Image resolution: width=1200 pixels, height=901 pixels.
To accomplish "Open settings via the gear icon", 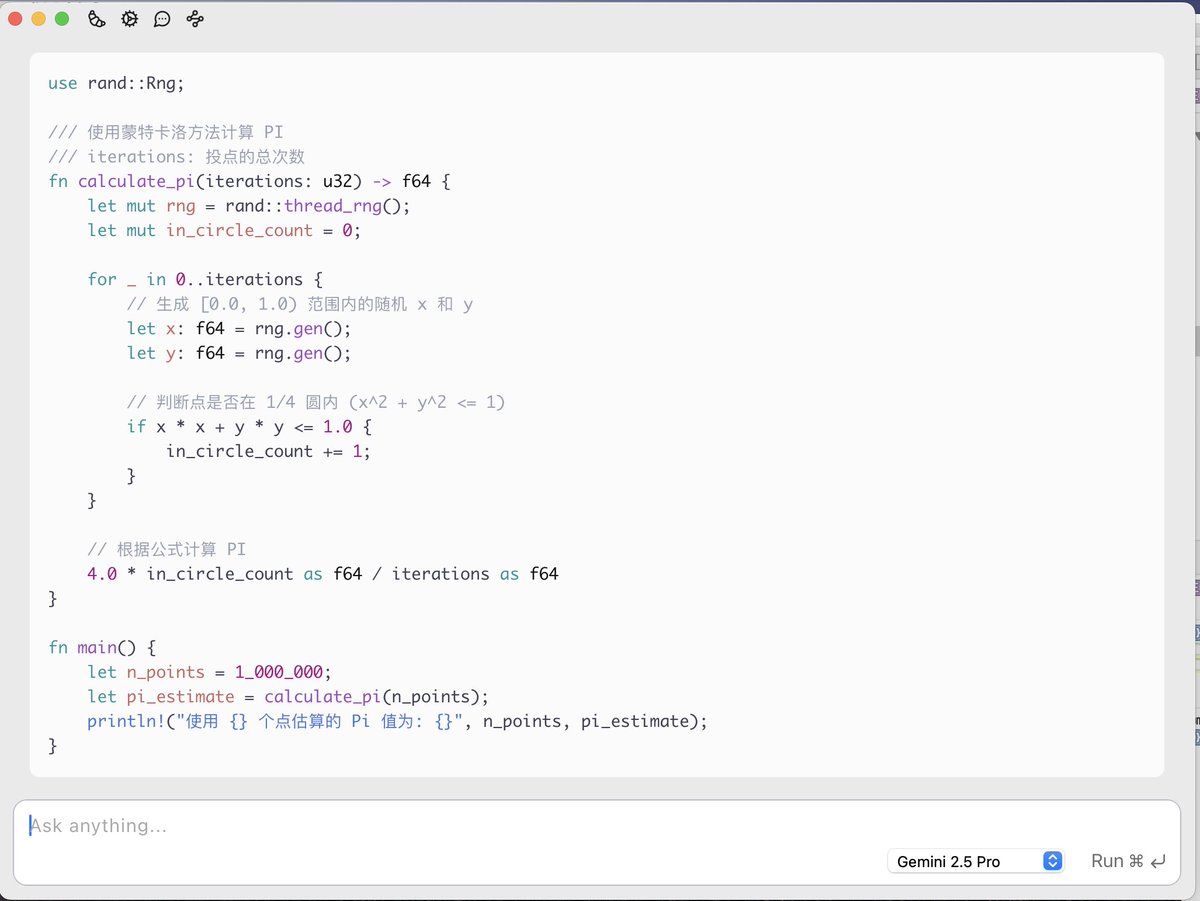I will 129,18.
